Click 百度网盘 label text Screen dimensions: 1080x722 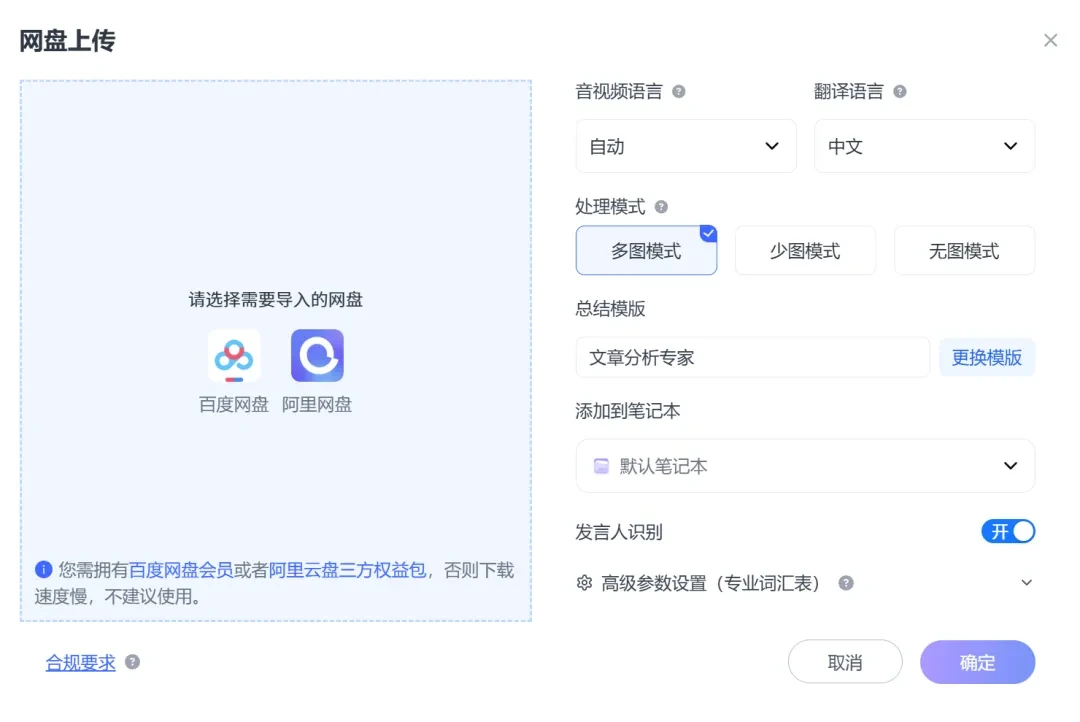coord(234,404)
